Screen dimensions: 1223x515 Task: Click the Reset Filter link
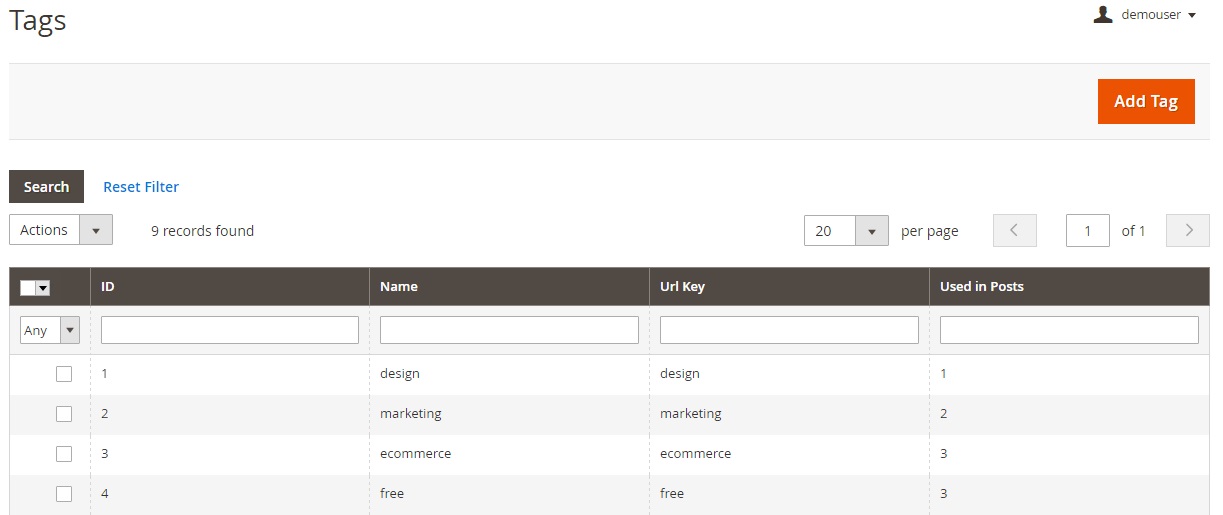pyautogui.click(x=141, y=187)
